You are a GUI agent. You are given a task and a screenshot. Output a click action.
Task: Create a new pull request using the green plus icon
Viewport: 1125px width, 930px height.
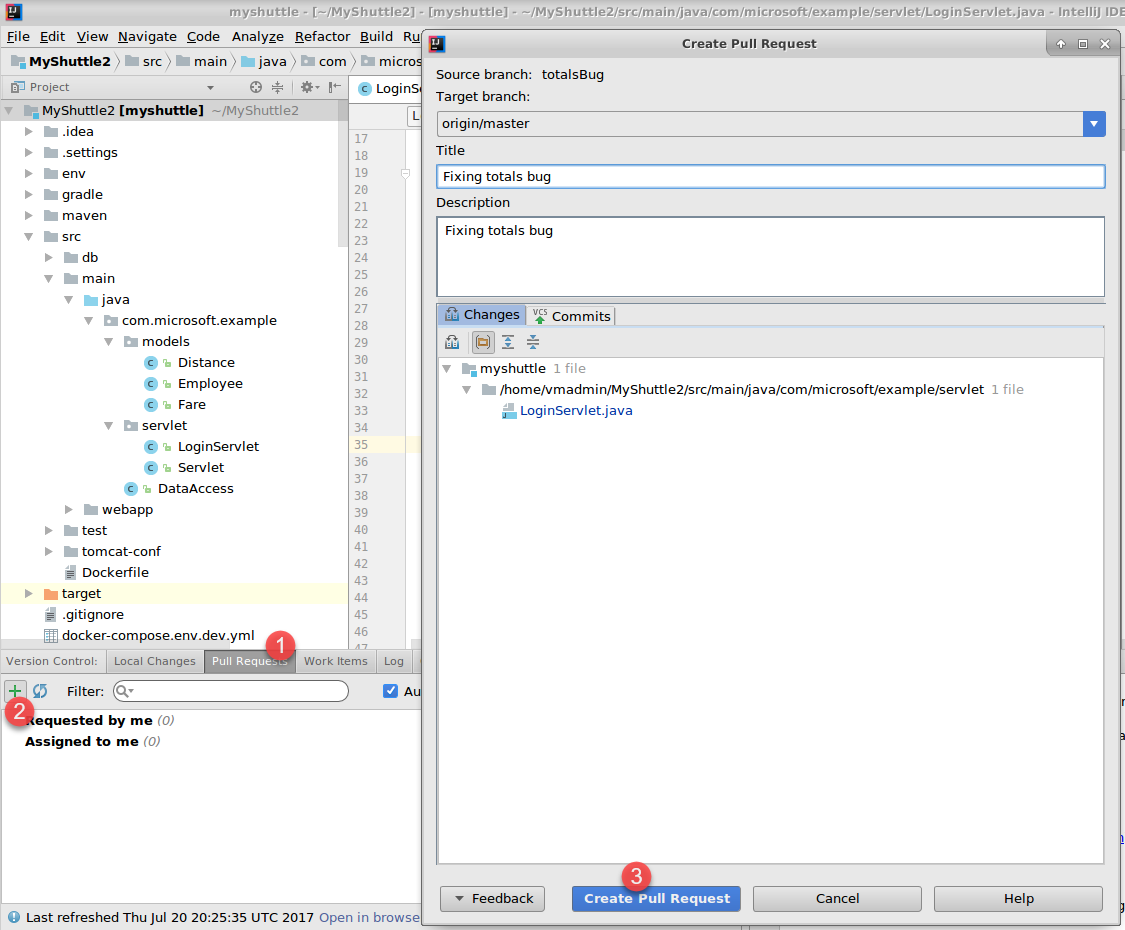14,690
